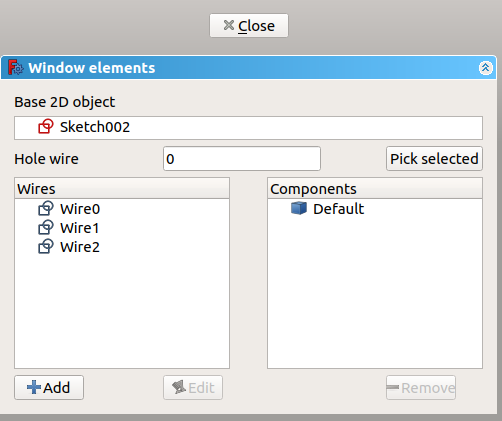Click the plus icon on Add button
Viewport: 502px width, 421px height.
(34, 387)
